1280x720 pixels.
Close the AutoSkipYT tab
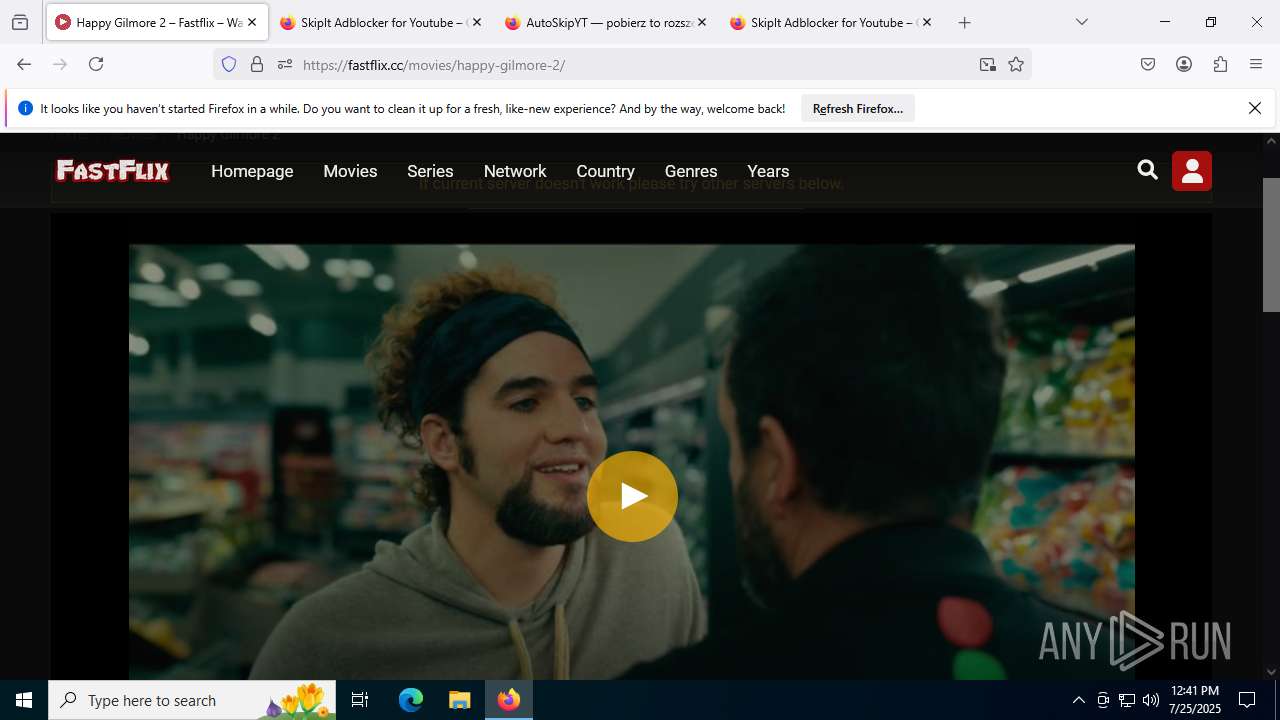tap(702, 22)
